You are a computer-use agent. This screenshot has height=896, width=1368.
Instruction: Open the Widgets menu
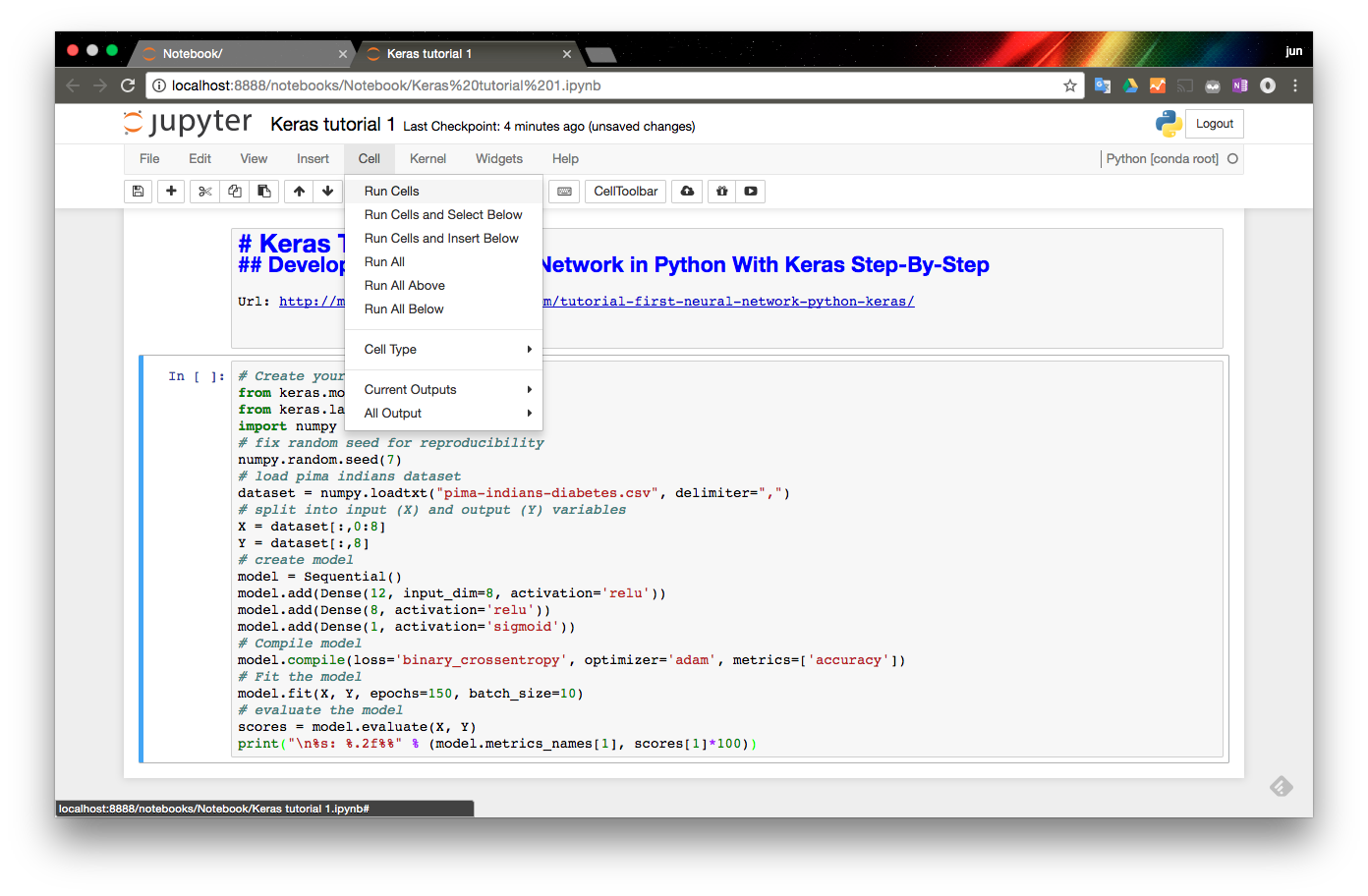(x=499, y=159)
